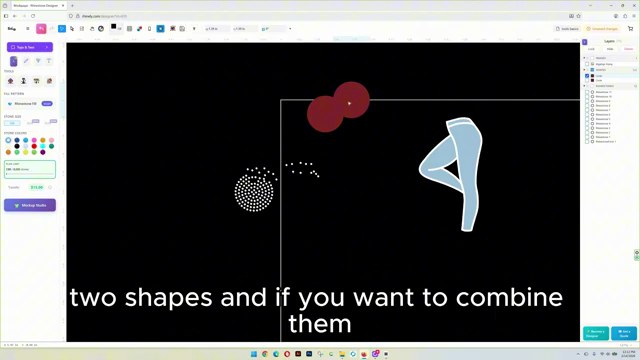Click the third icon under Tools
Viewport: 640px width, 360px height.
(x=36, y=81)
